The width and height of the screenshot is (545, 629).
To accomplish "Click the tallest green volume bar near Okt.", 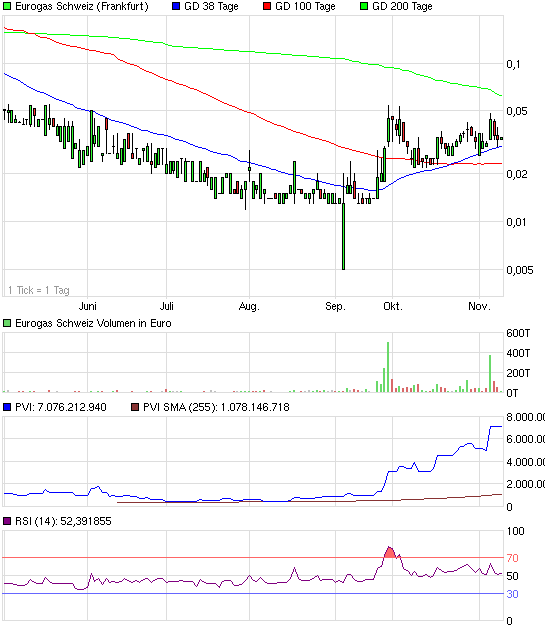I will point(388,367).
